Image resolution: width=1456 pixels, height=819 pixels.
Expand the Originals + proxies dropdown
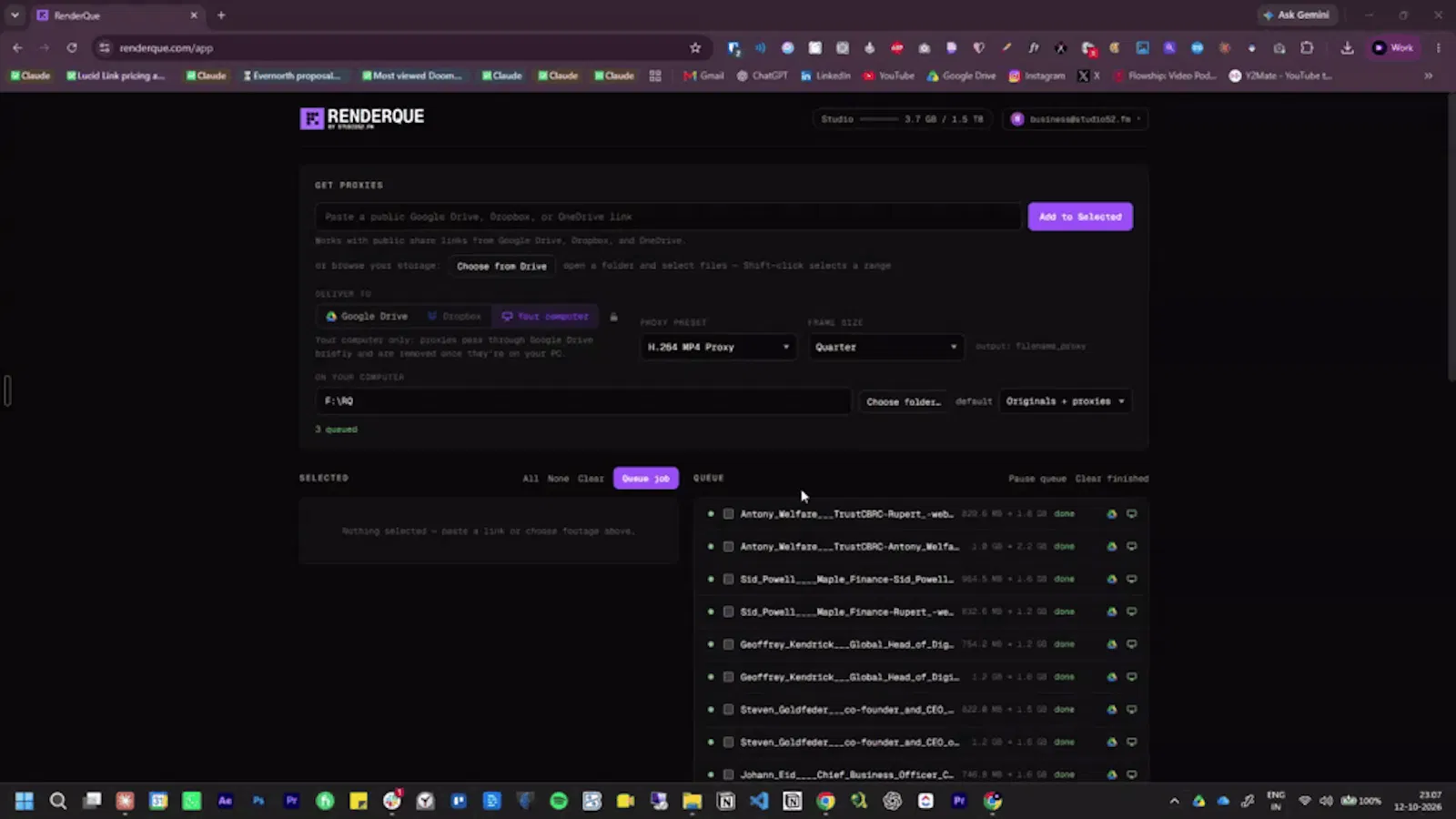point(1065,401)
